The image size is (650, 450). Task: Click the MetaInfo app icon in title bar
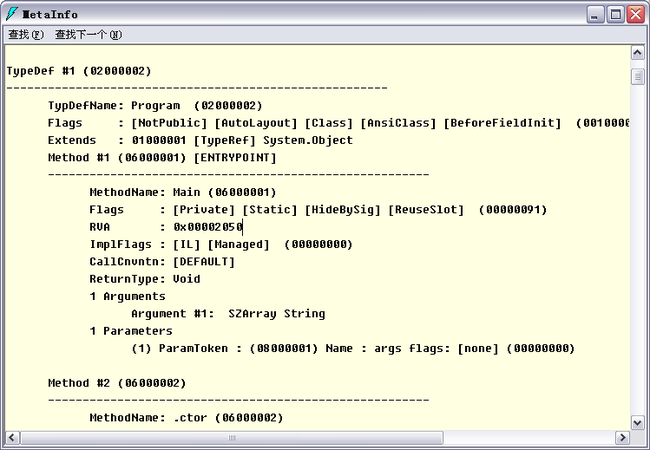[x=12, y=14]
